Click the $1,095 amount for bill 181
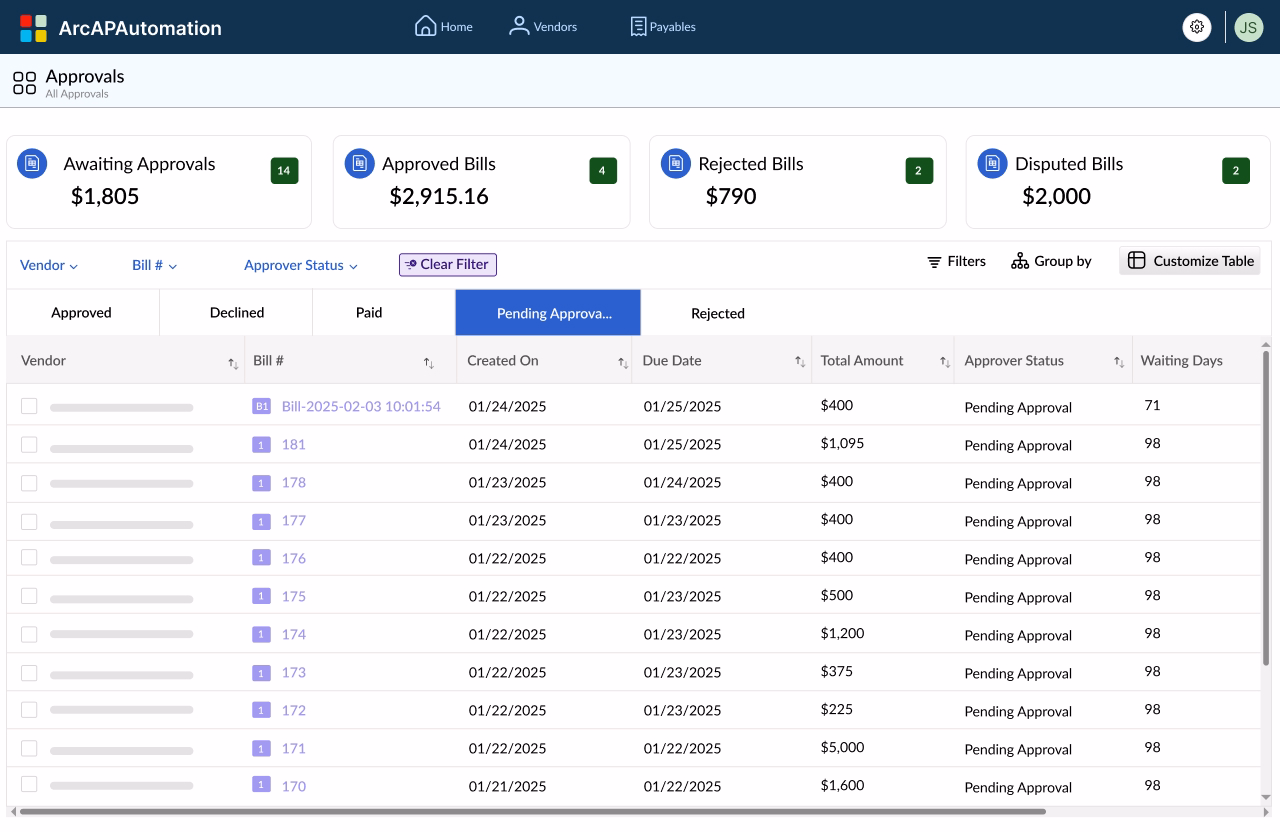Viewport: 1280px width, 832px height. pyautogui.click(x=842, y=443)
